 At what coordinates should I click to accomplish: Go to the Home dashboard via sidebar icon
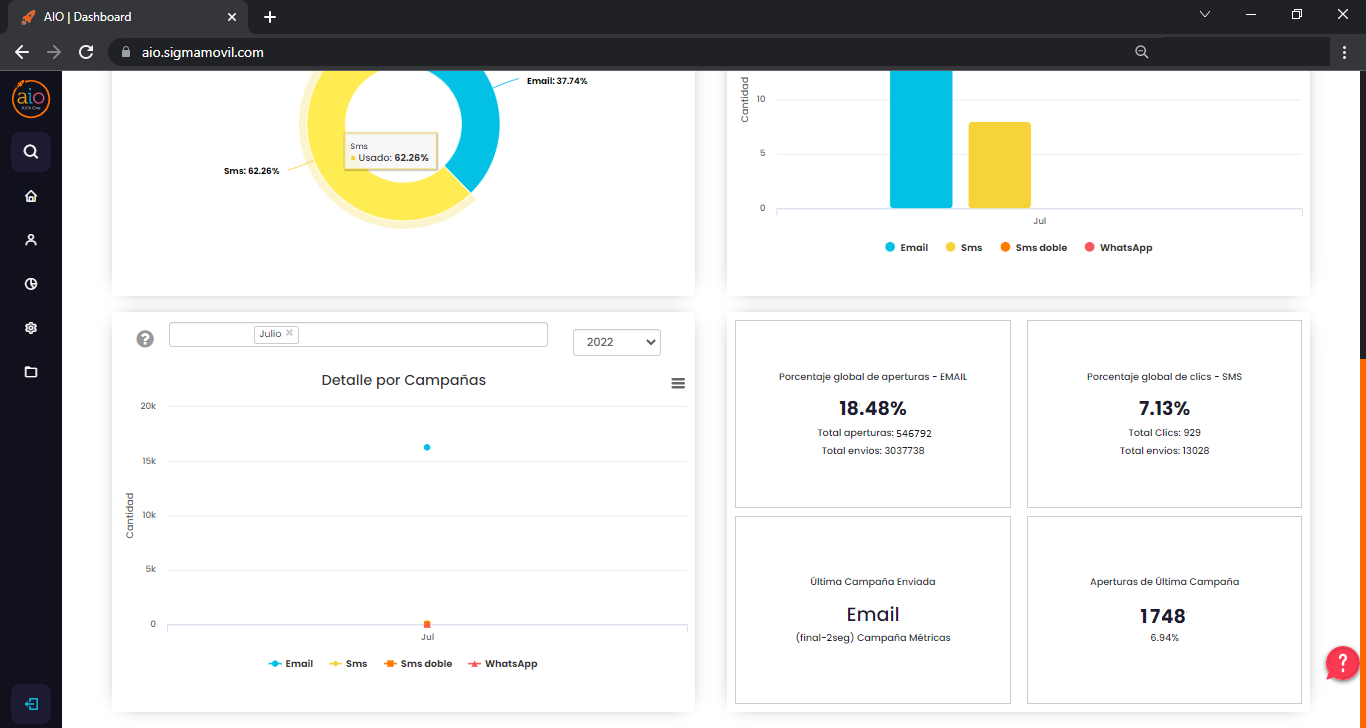click(x=30, y=196)
